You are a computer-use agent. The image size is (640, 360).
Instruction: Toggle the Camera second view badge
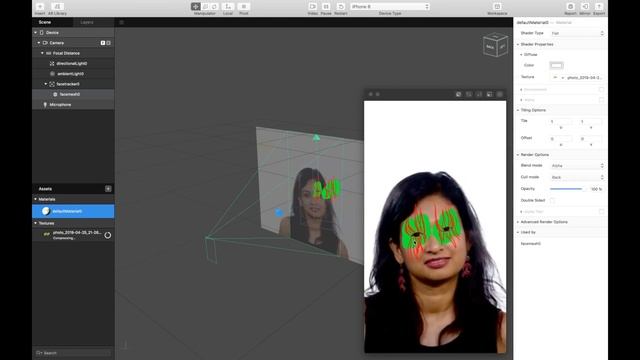point(109,43)
